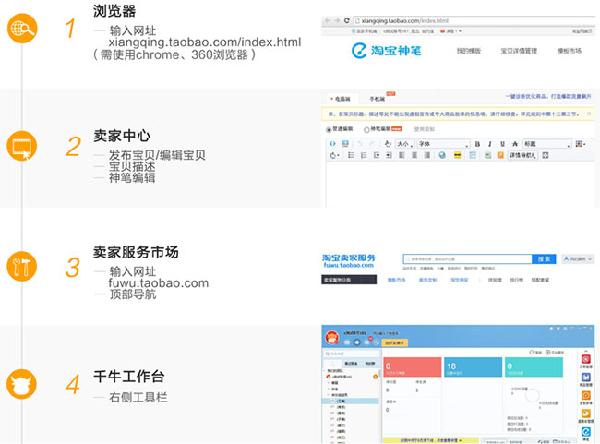Apply bold formatting in the editor toolbar
Image resolution: width=600 pixels, height=444 pixels.
tap(477, 144)
